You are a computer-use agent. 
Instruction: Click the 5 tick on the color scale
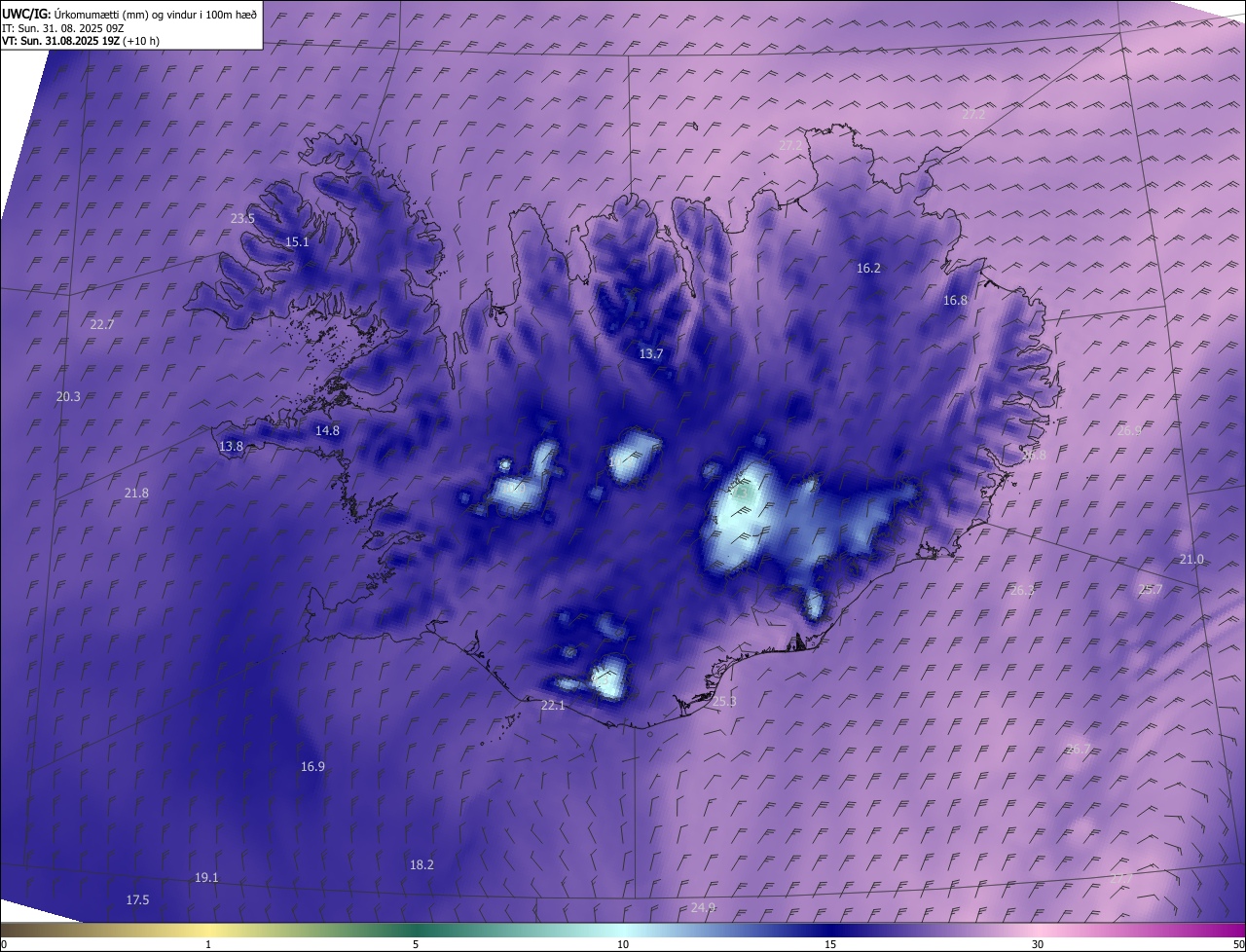coord(416,945)
